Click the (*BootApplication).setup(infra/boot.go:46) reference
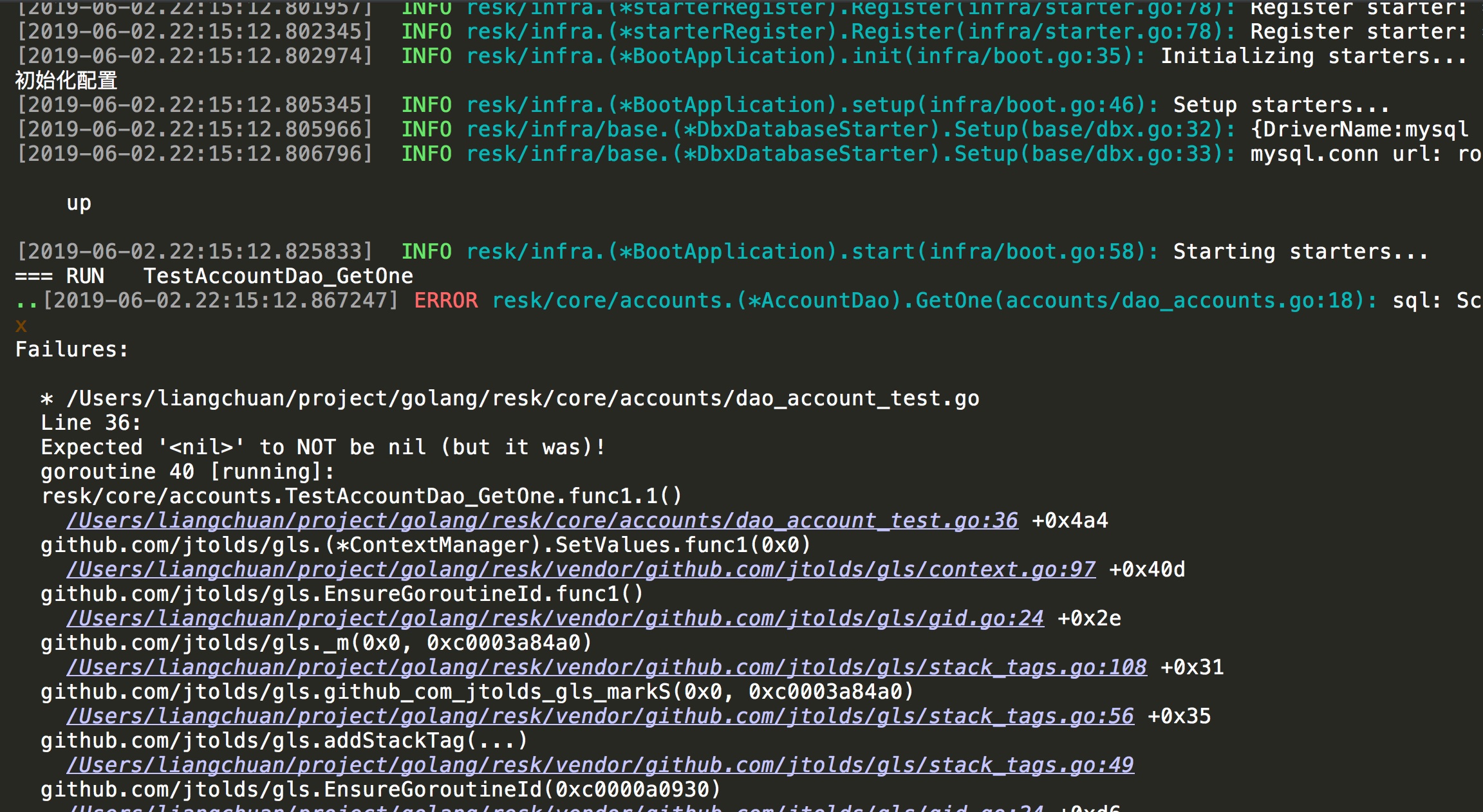This screenshot has height=812, width=1483. pos(812,104)
